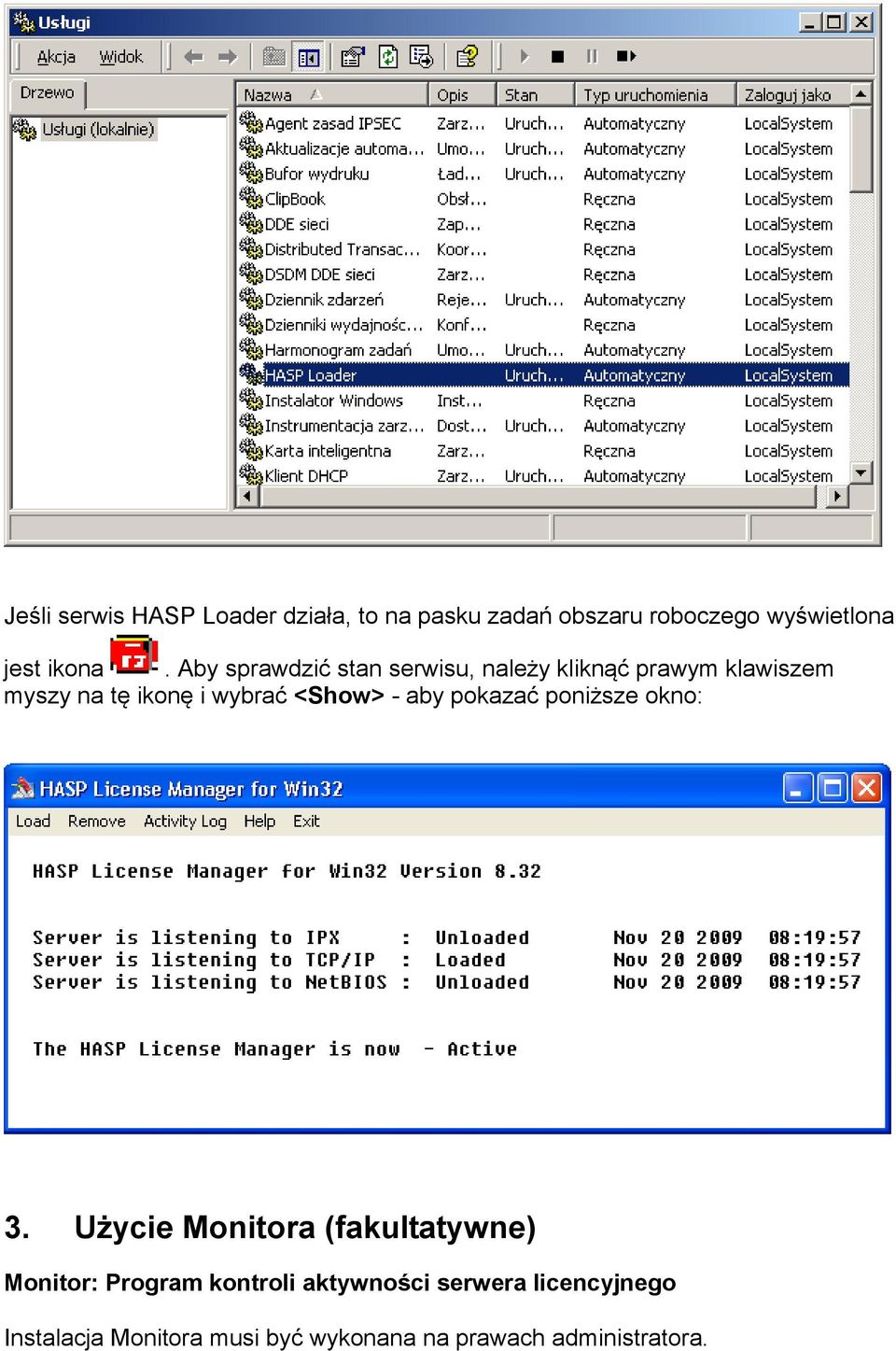Viewport: 896px width, 1351px height.
Task: Click the Stop service square icon
Action: 557,57
